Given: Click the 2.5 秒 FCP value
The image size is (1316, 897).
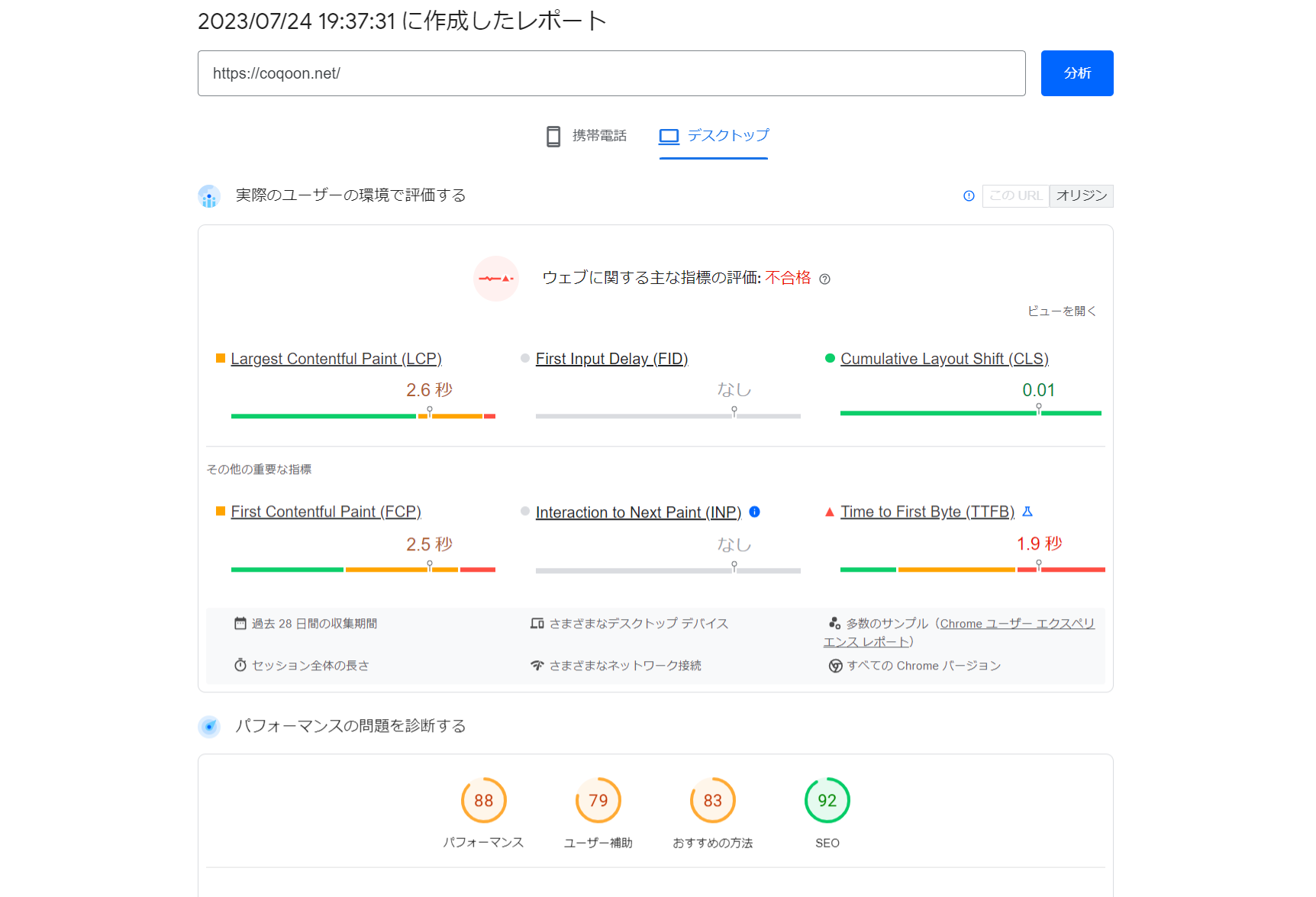Looking at the screenshot, I should click(429, 544).
